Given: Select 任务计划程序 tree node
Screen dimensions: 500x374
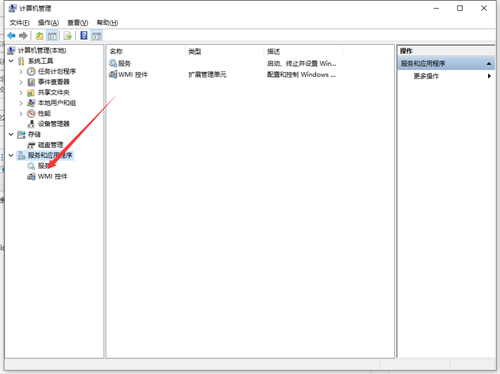Looking at the screenshot, I should coord(57,71).
